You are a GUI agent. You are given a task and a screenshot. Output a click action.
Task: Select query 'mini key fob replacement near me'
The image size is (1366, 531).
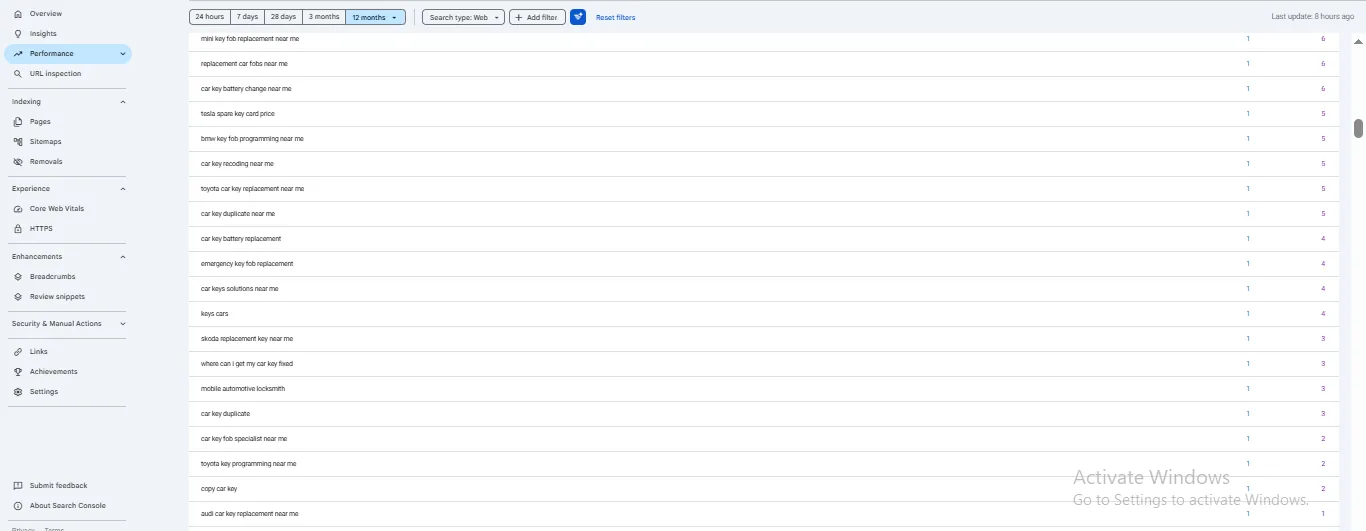[x=249, y=39]
